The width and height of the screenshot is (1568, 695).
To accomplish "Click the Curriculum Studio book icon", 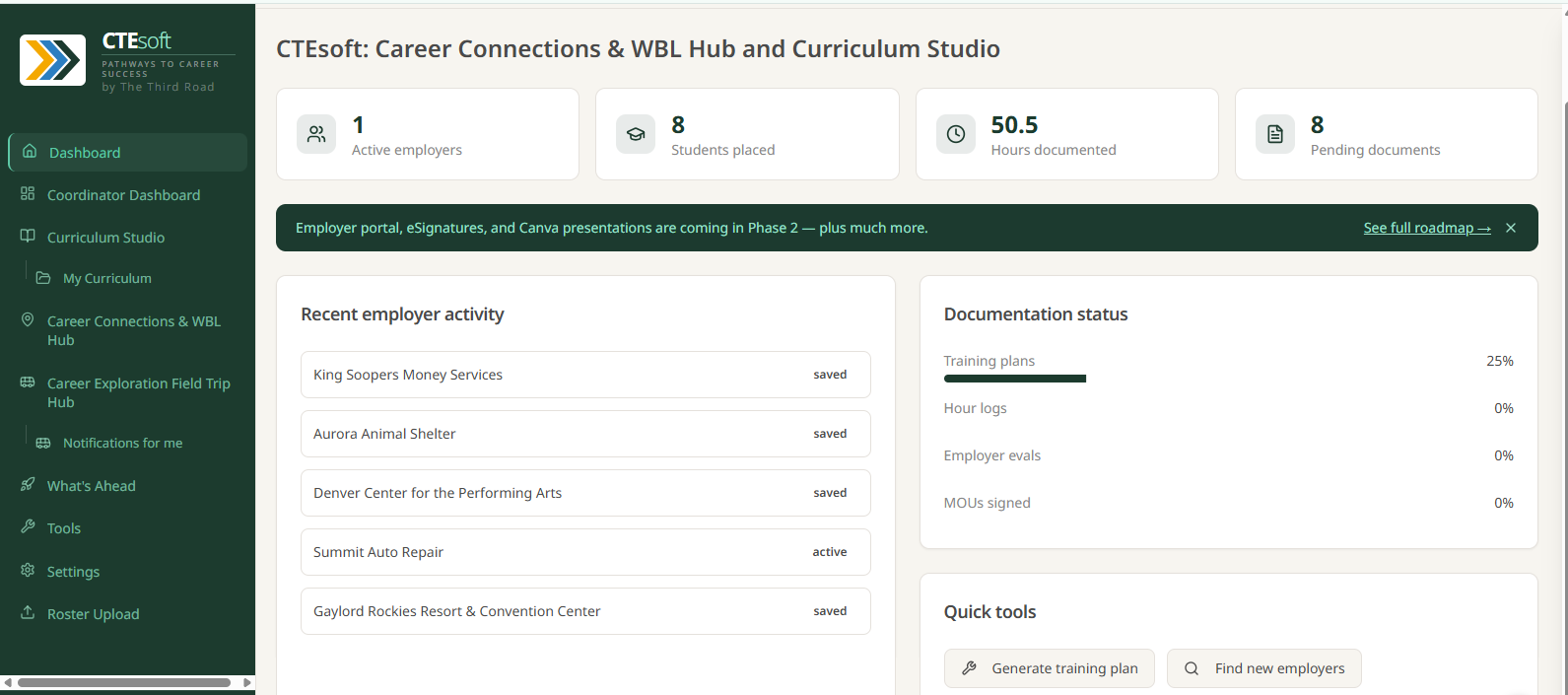I will [28, 237].
